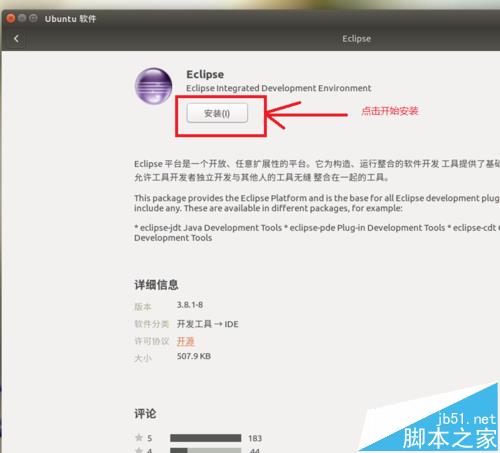Click the 大小 label
The height and width of the screenshot is (453, 500).
[143, 358]
